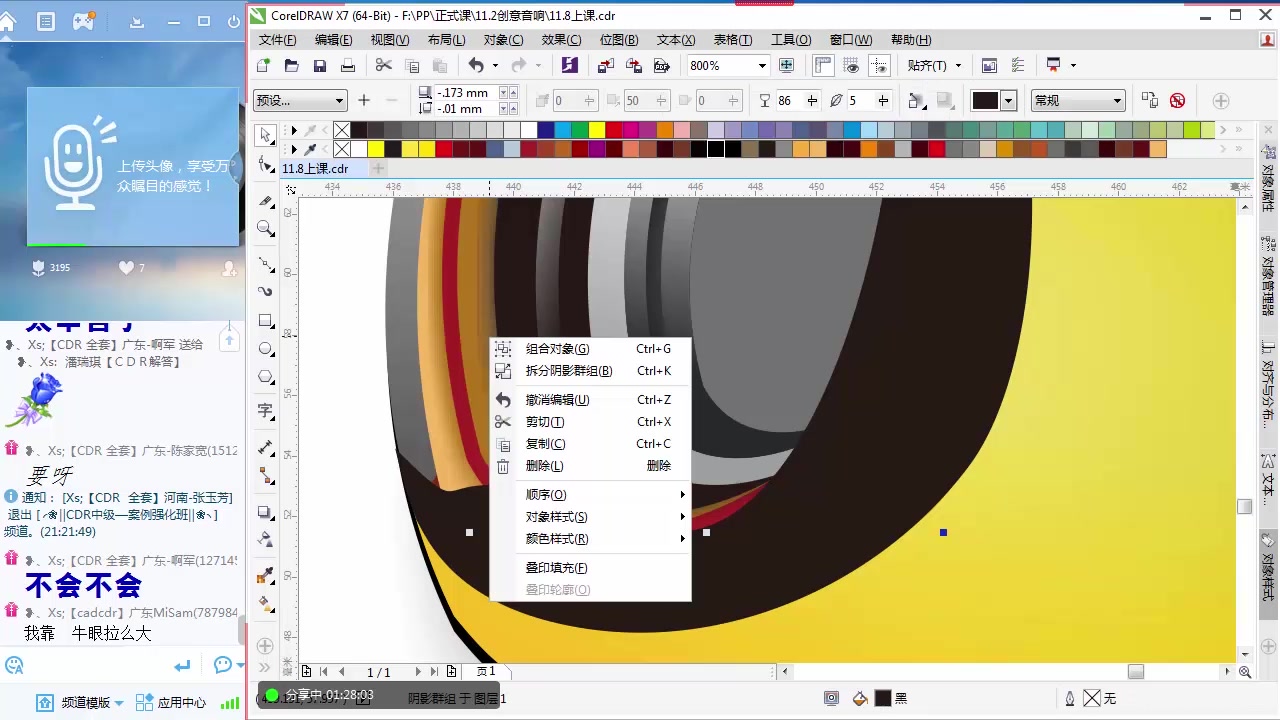Click the Publish to PDF icon
This screenshot has width=1280, height=720.
pos(661,65)
